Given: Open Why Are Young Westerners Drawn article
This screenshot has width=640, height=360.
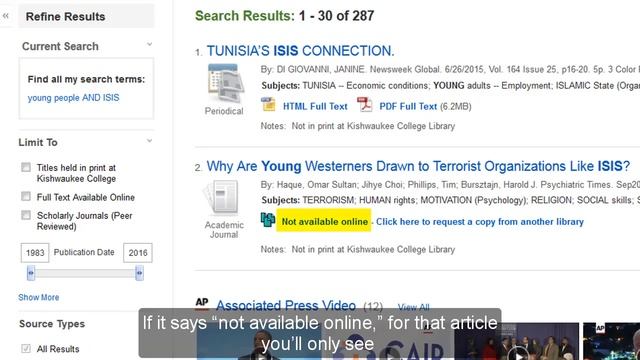Looking at the screenshot, I should (418, 167).
